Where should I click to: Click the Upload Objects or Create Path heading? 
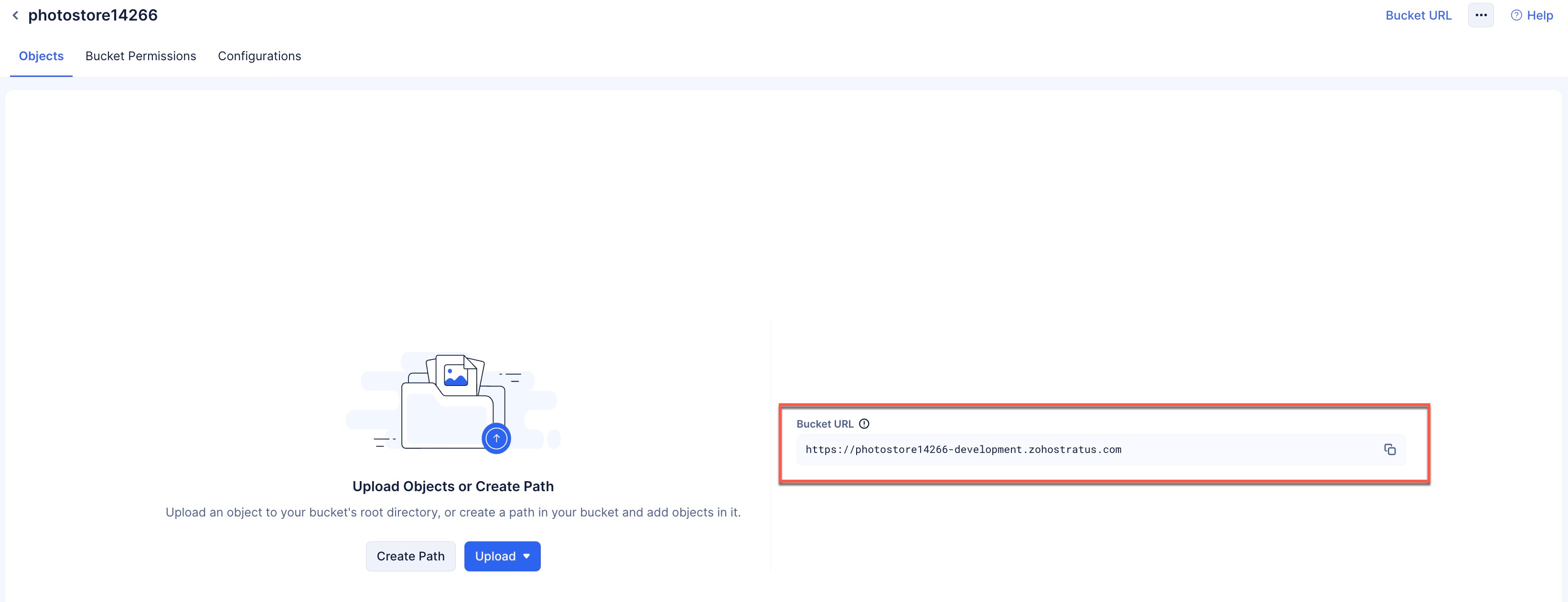pos(453,486)
